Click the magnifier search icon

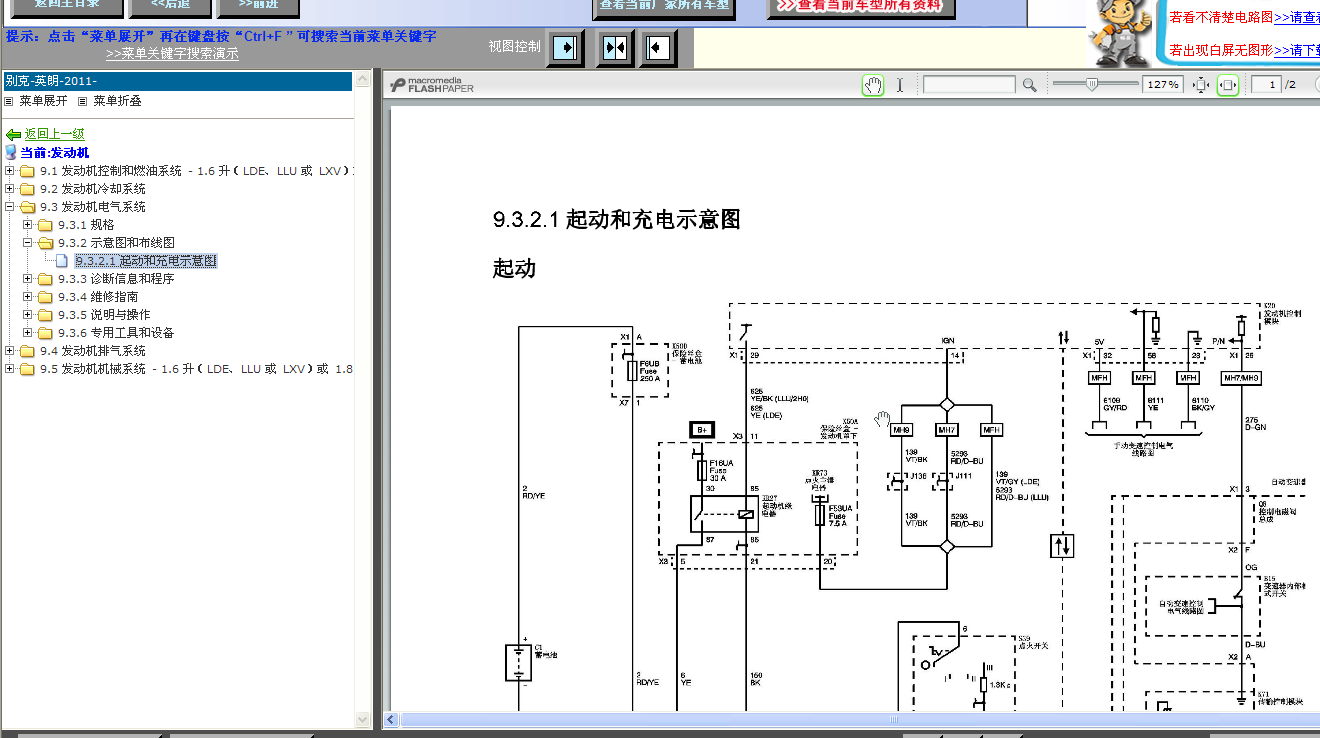(1029, 85)
